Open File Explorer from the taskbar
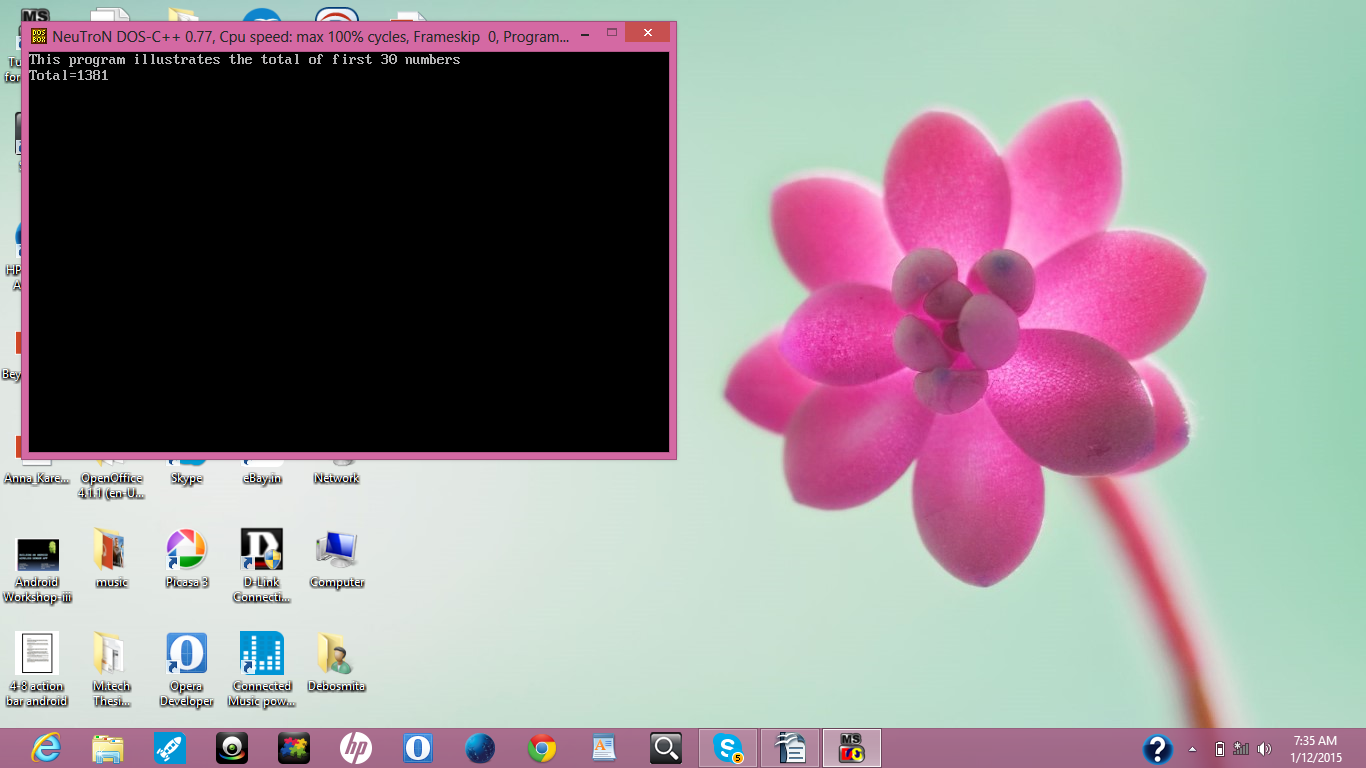The width and height of the screenshot is (1366, 768). pyautogui.click(x=108, y=748)
